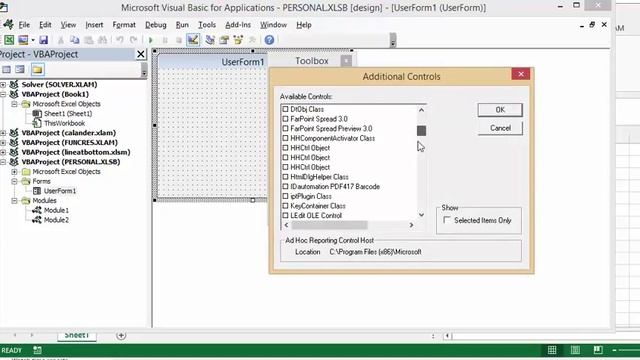Open the Insert menu
Image resolution: width=640 pixels, height=360 pixels.
coord(94,25)
